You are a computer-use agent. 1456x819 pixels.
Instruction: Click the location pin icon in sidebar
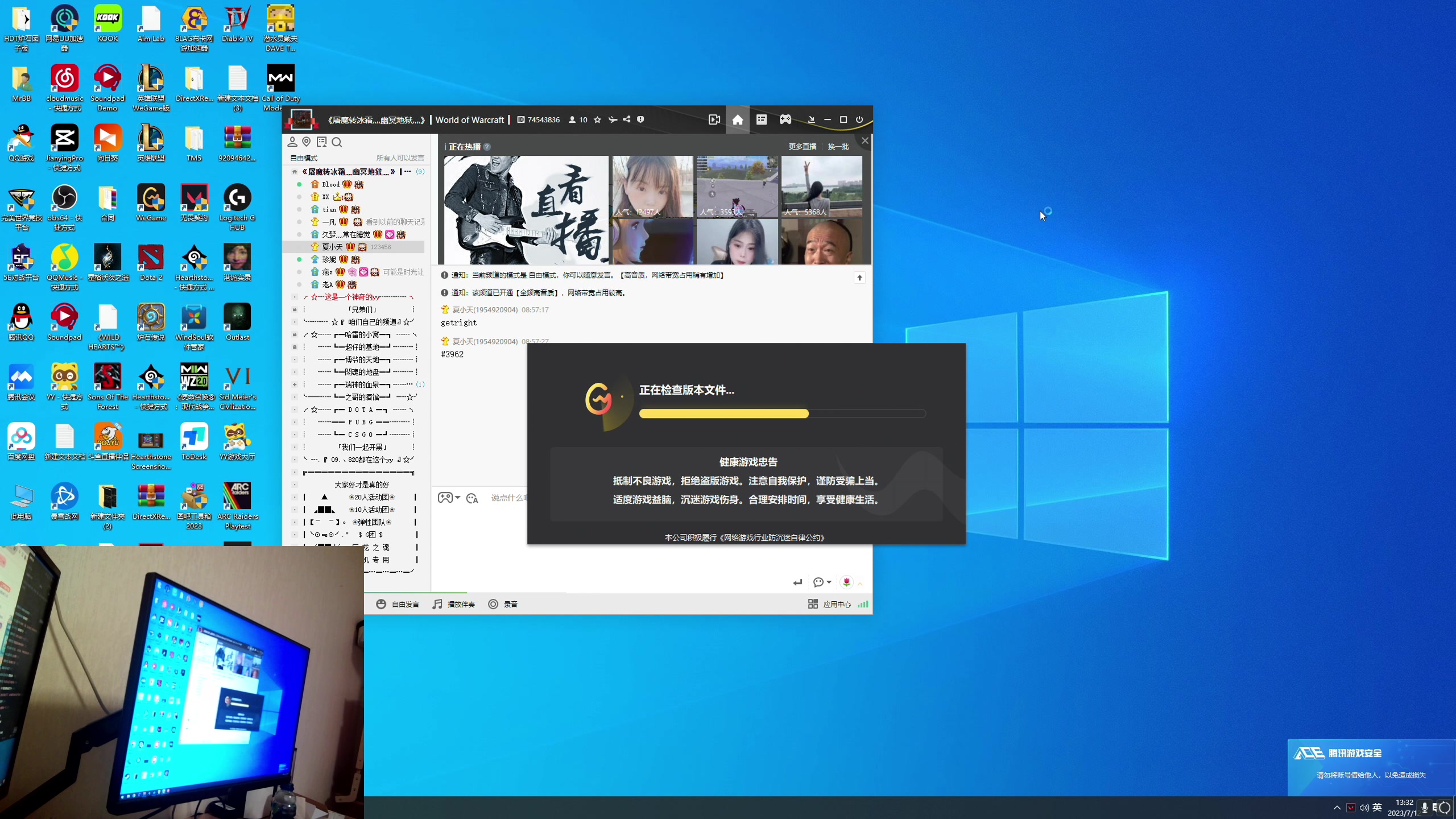point(307,142)
